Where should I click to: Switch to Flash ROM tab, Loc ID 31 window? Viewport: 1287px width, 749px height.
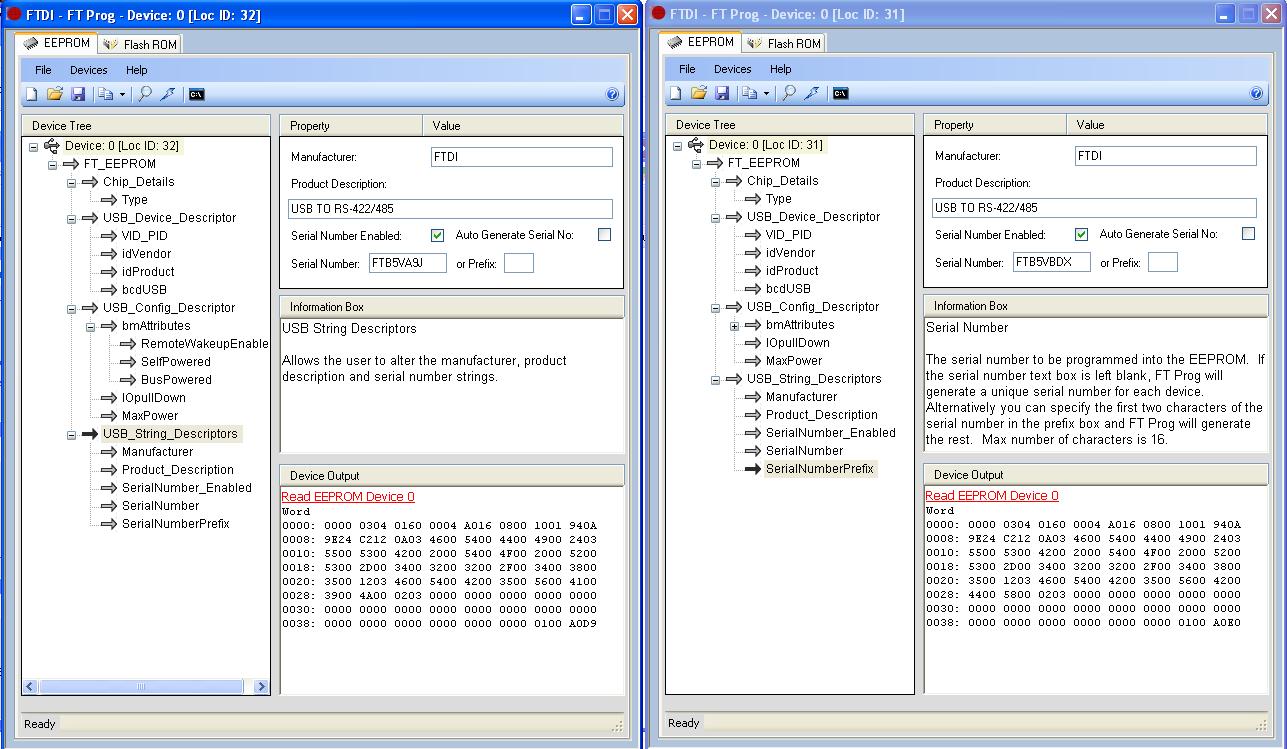784,43
